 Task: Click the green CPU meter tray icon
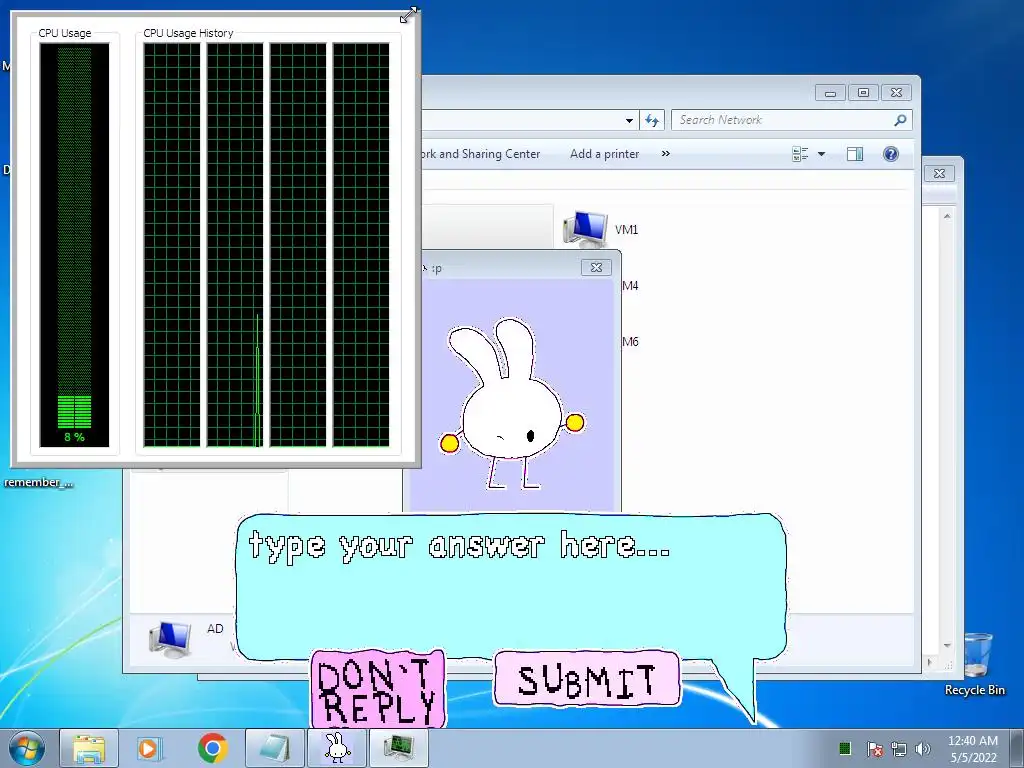[x=844, y=748]
